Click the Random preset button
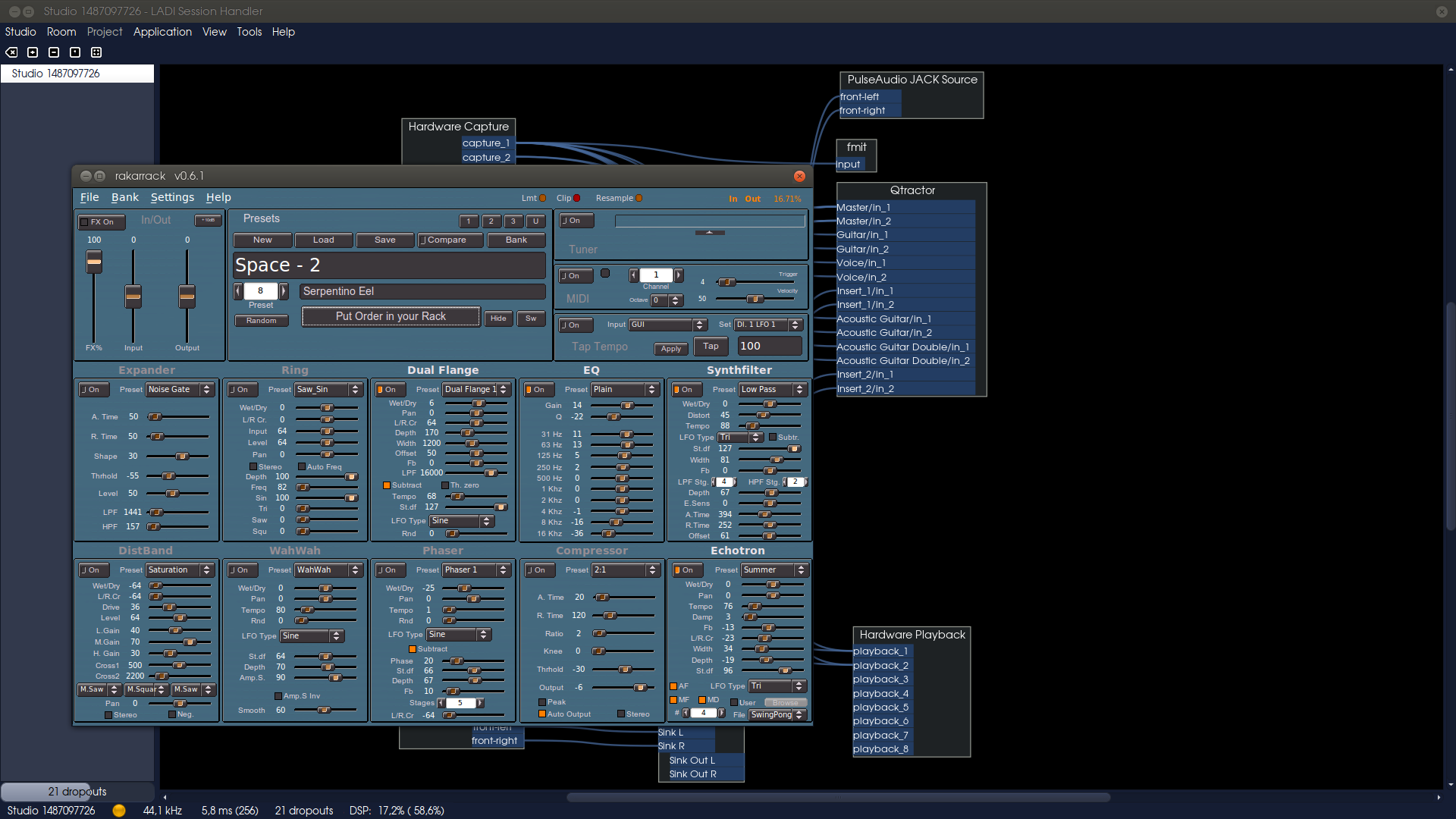Screen dimensions: 1456x819 click(262, 321)
